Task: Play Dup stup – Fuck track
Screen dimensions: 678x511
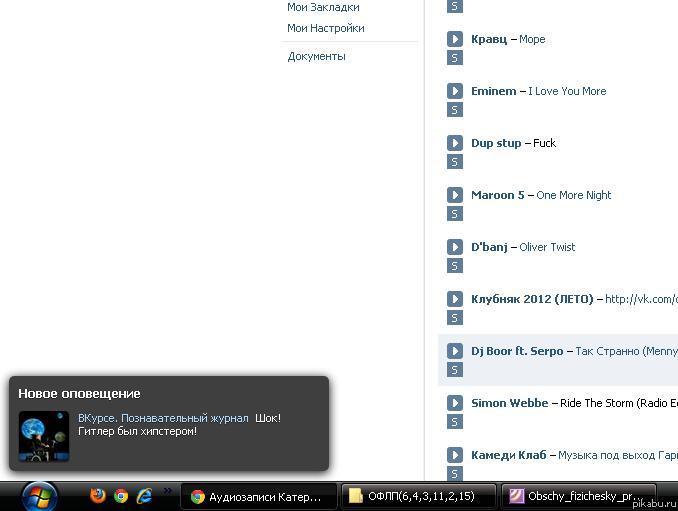Action: pyautogui.click(x=454, y=143)
